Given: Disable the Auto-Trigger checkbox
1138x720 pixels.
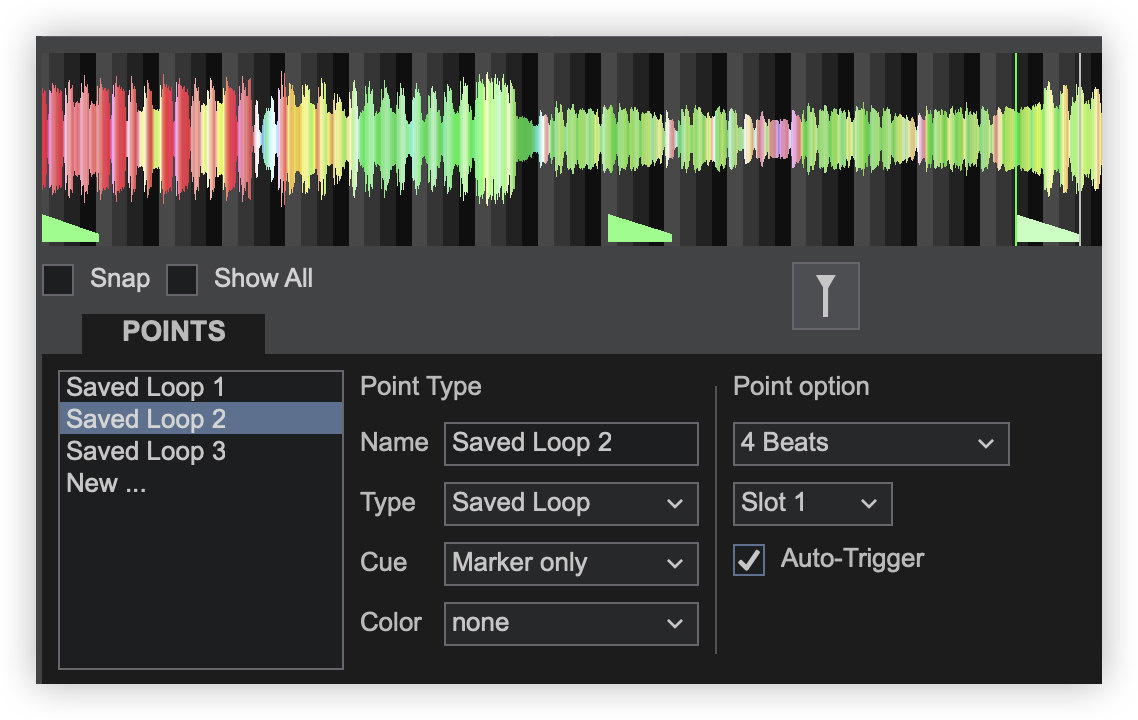Looking at the screenshot, I should coord(749,559).
